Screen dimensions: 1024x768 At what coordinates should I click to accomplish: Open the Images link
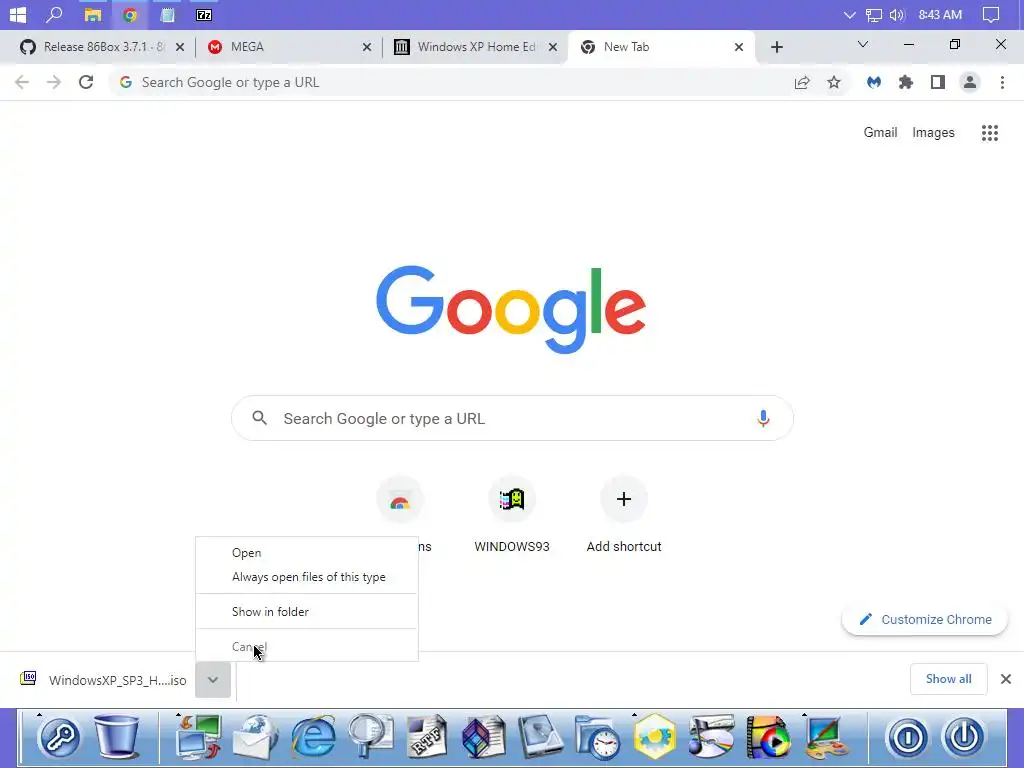click(x=933, y=133)
